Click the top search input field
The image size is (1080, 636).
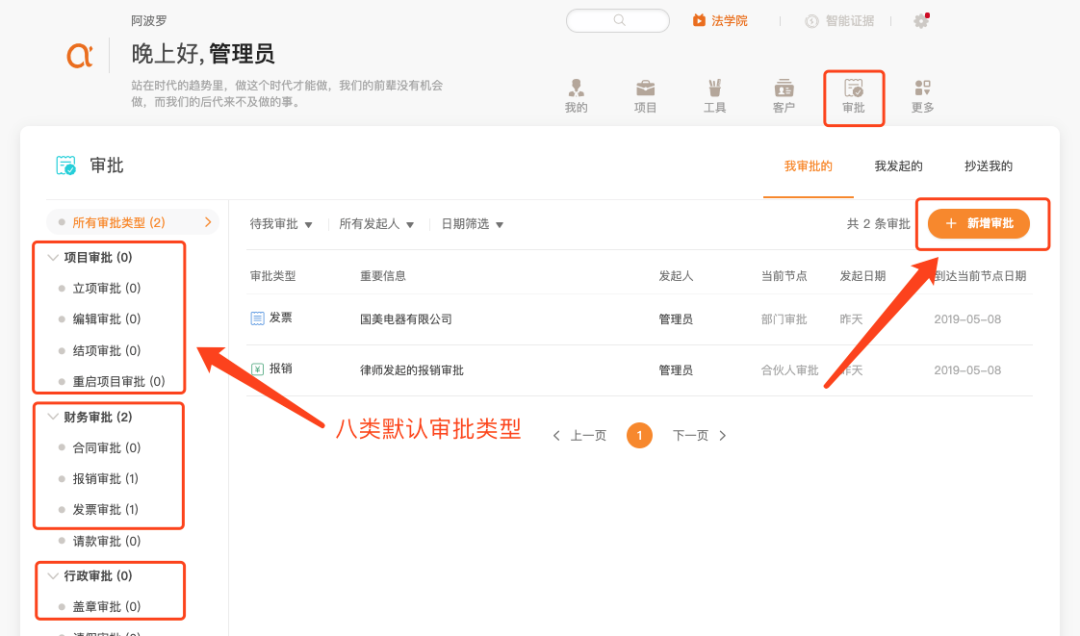(x=617, y=21)
